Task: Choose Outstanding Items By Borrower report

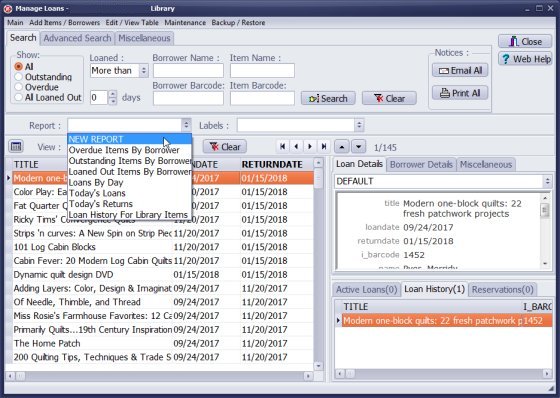Action: tap(130, 161)
